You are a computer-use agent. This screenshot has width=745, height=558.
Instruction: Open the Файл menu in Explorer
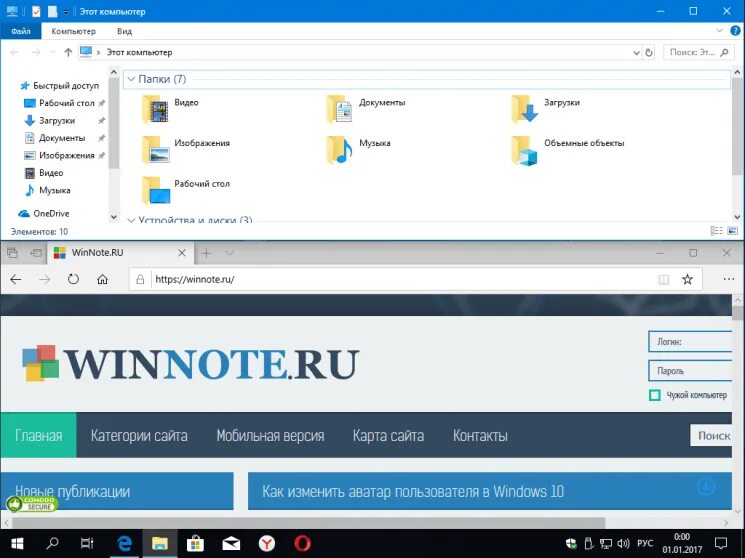point(20,31)
